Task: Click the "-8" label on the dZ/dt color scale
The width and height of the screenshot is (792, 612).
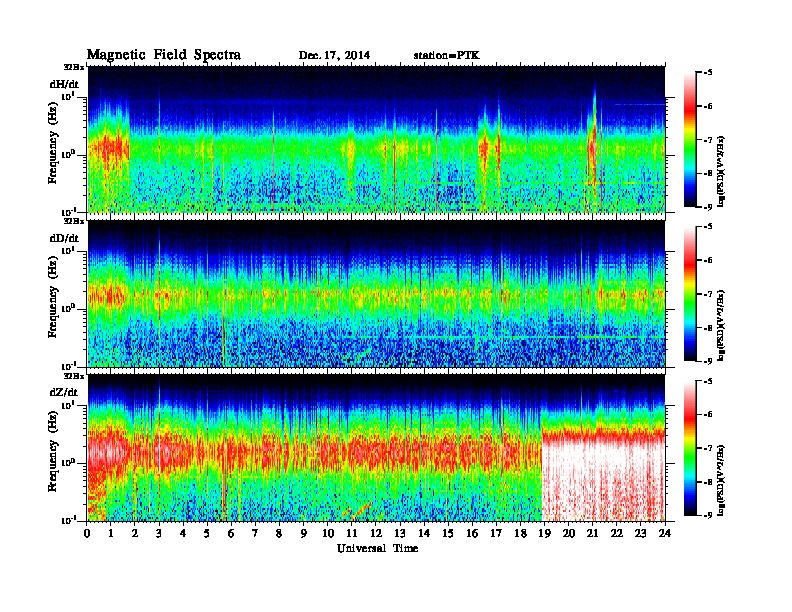Action: (708, 482)
